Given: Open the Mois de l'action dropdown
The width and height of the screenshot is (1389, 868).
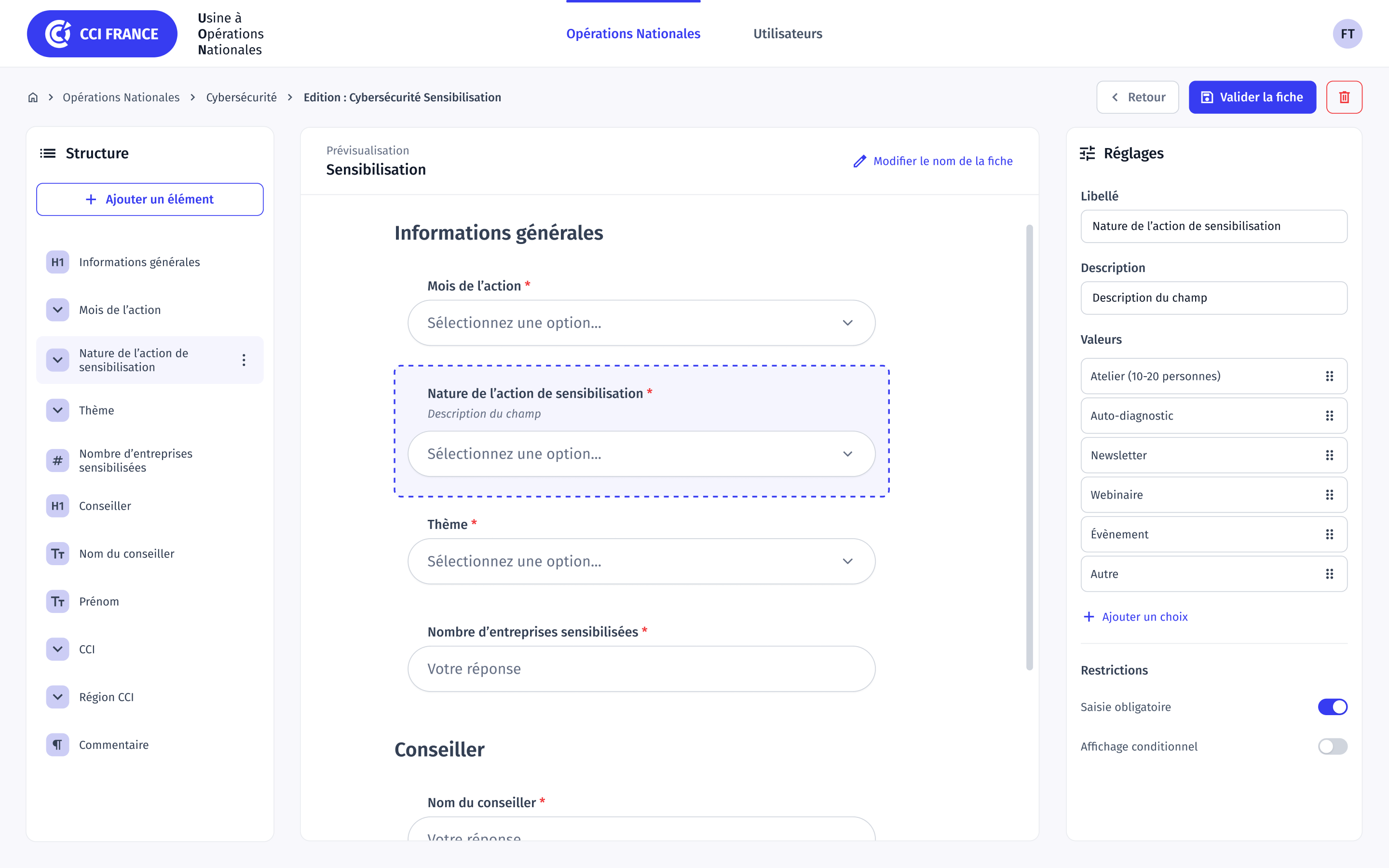Looking at the screenshot, I should (x=641, y=323).
